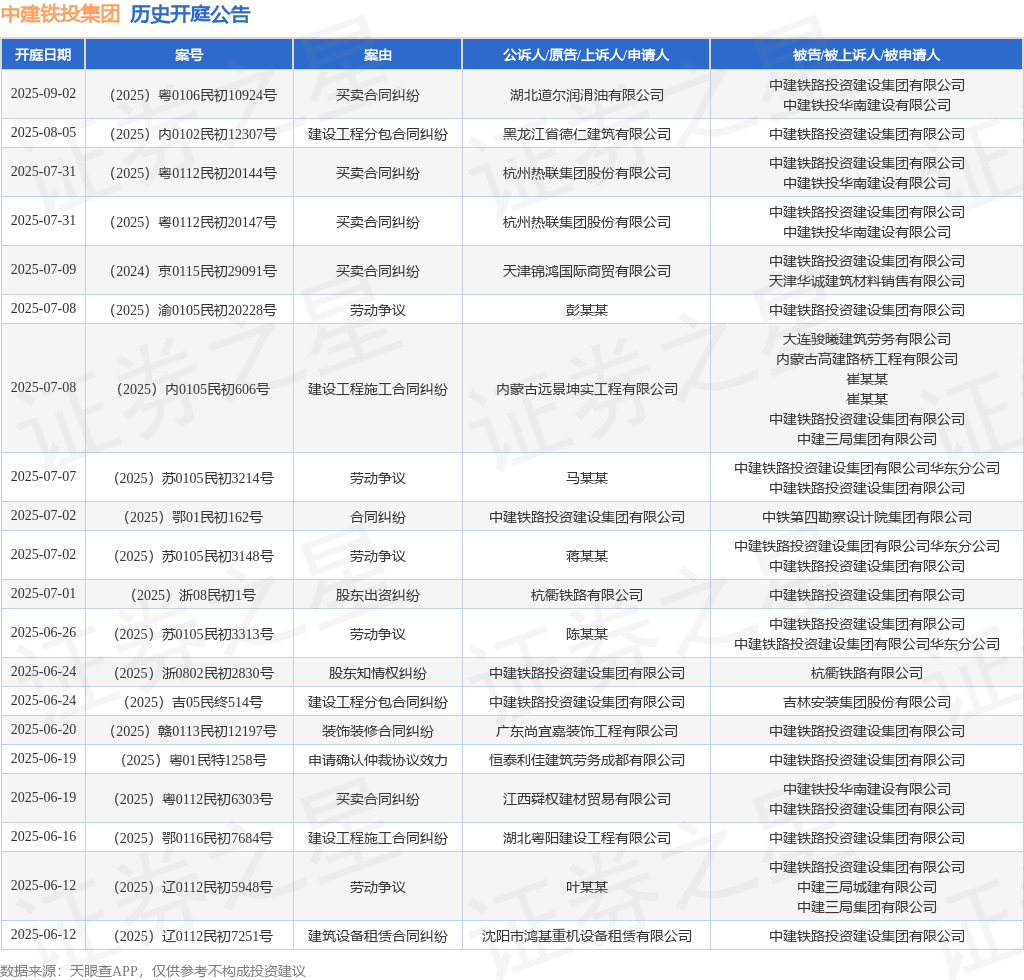The image size is (1024, 980).
Task: Click the date 2025-09-02
Action: point(43,93)
